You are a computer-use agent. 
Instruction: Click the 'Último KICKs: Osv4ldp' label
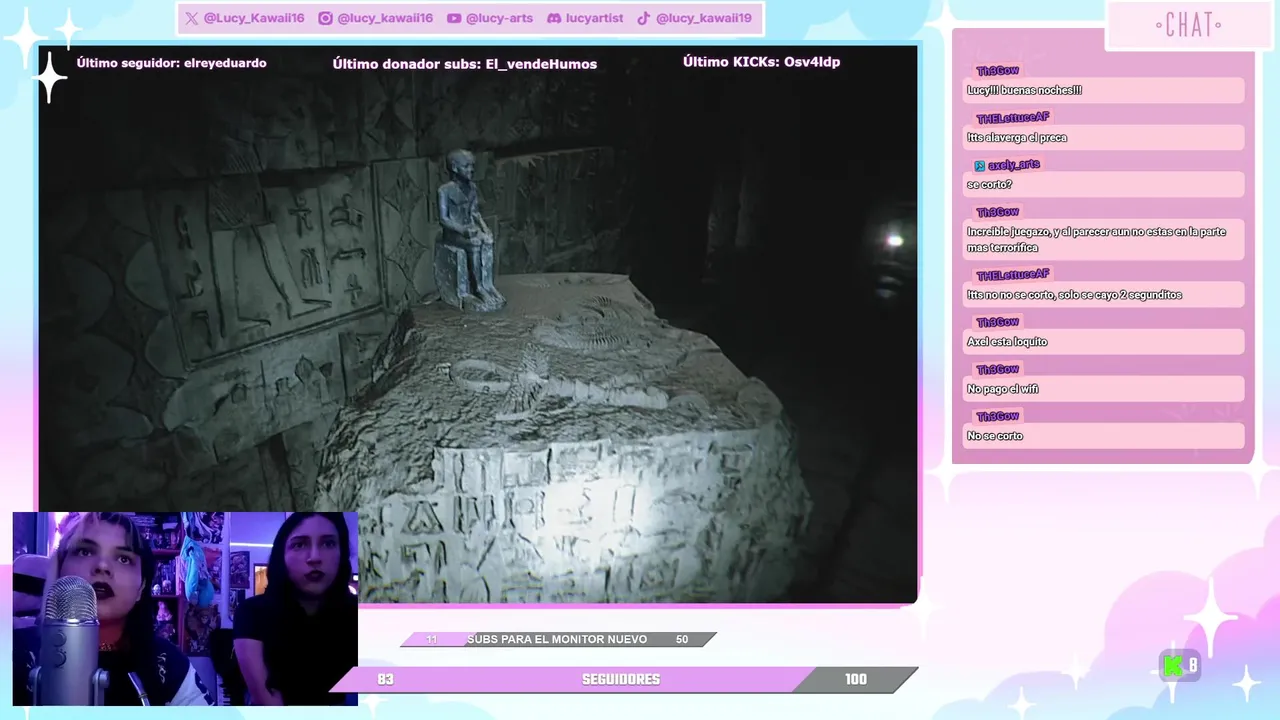pyautogui.click(x=761, y=62)
